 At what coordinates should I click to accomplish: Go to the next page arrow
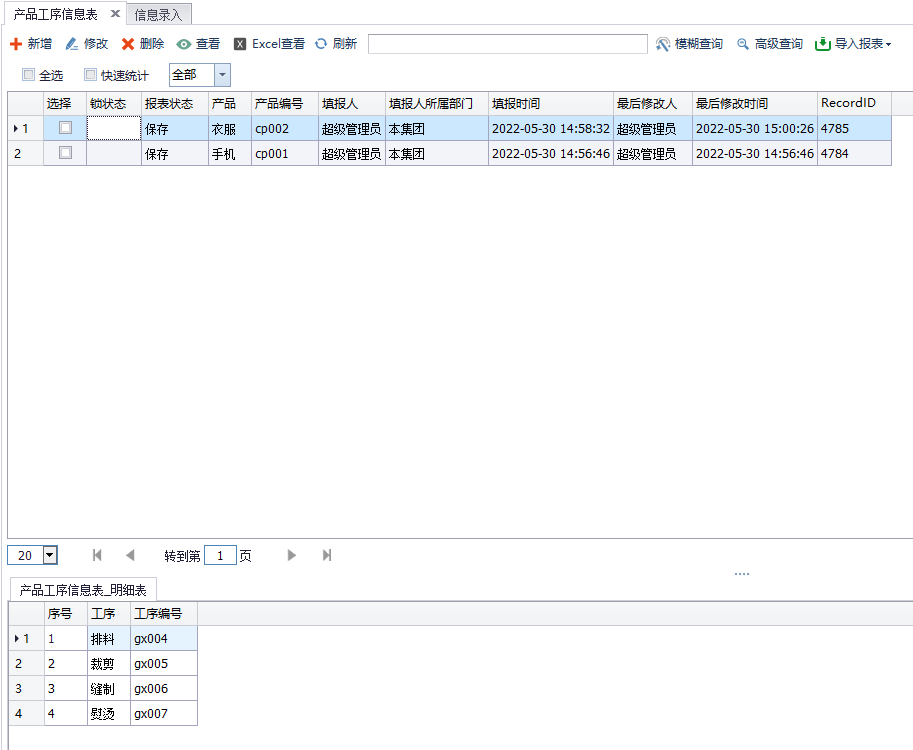point(292,555)
